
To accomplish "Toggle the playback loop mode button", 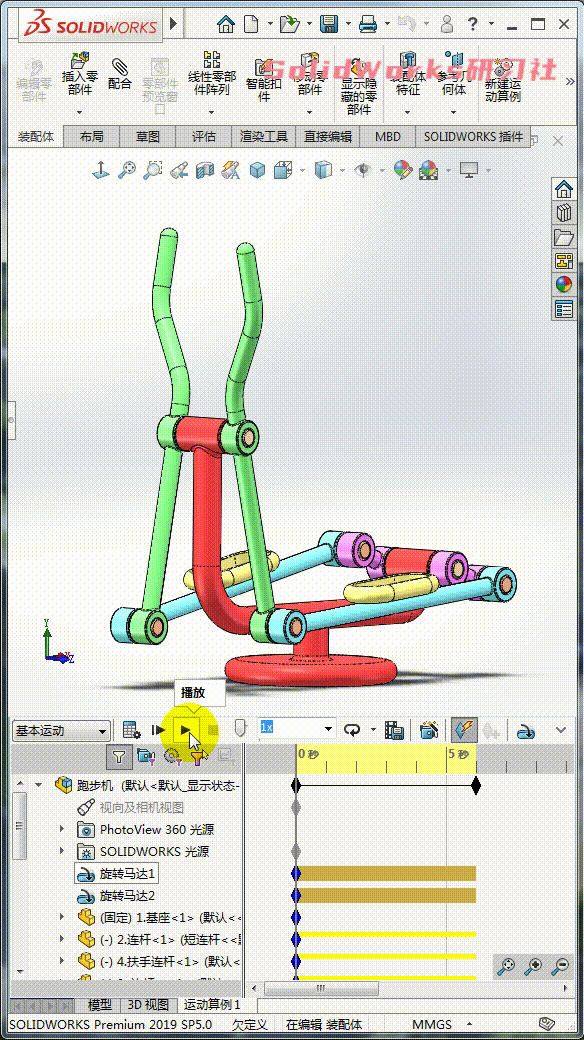I will click(x=351, y=730).
